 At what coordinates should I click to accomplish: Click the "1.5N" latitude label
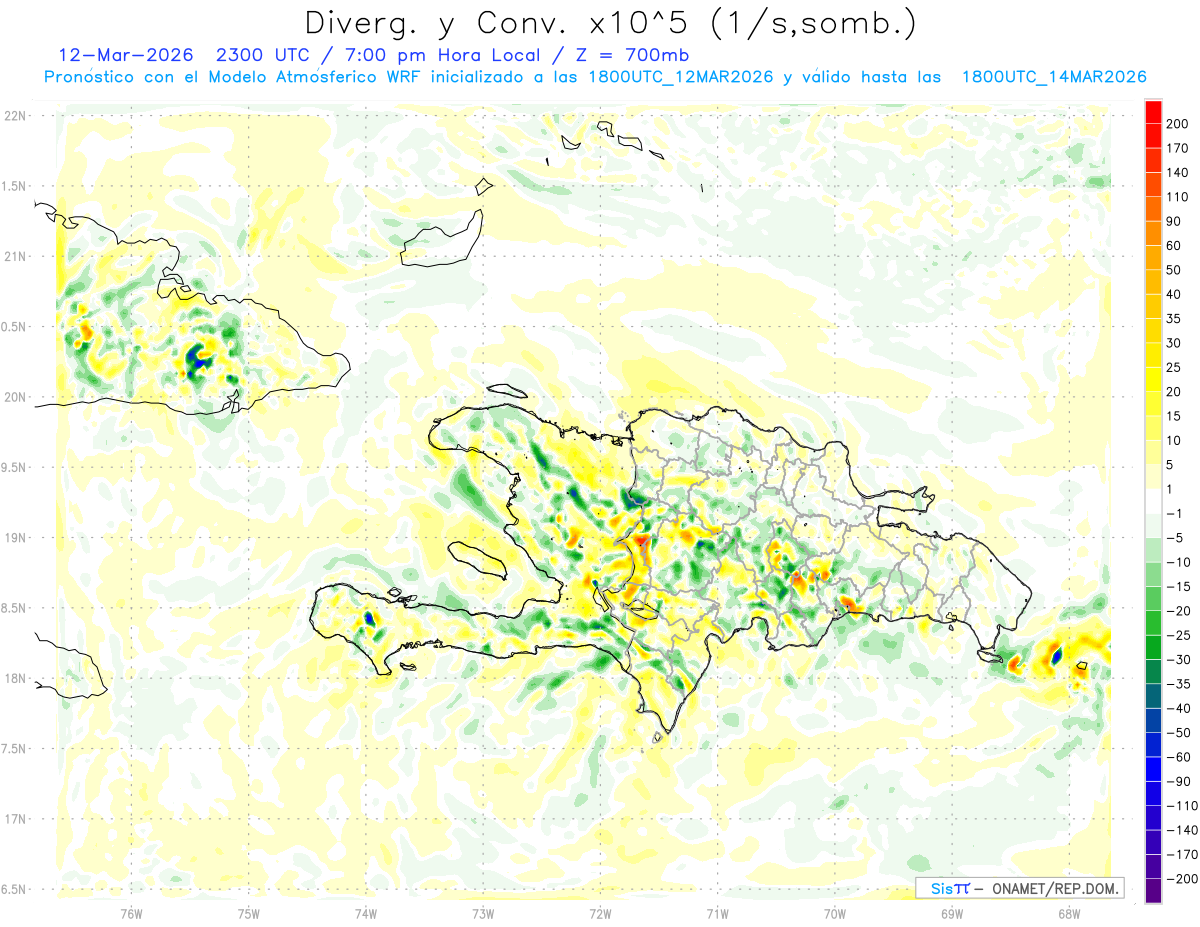click(x=14, y=186)
